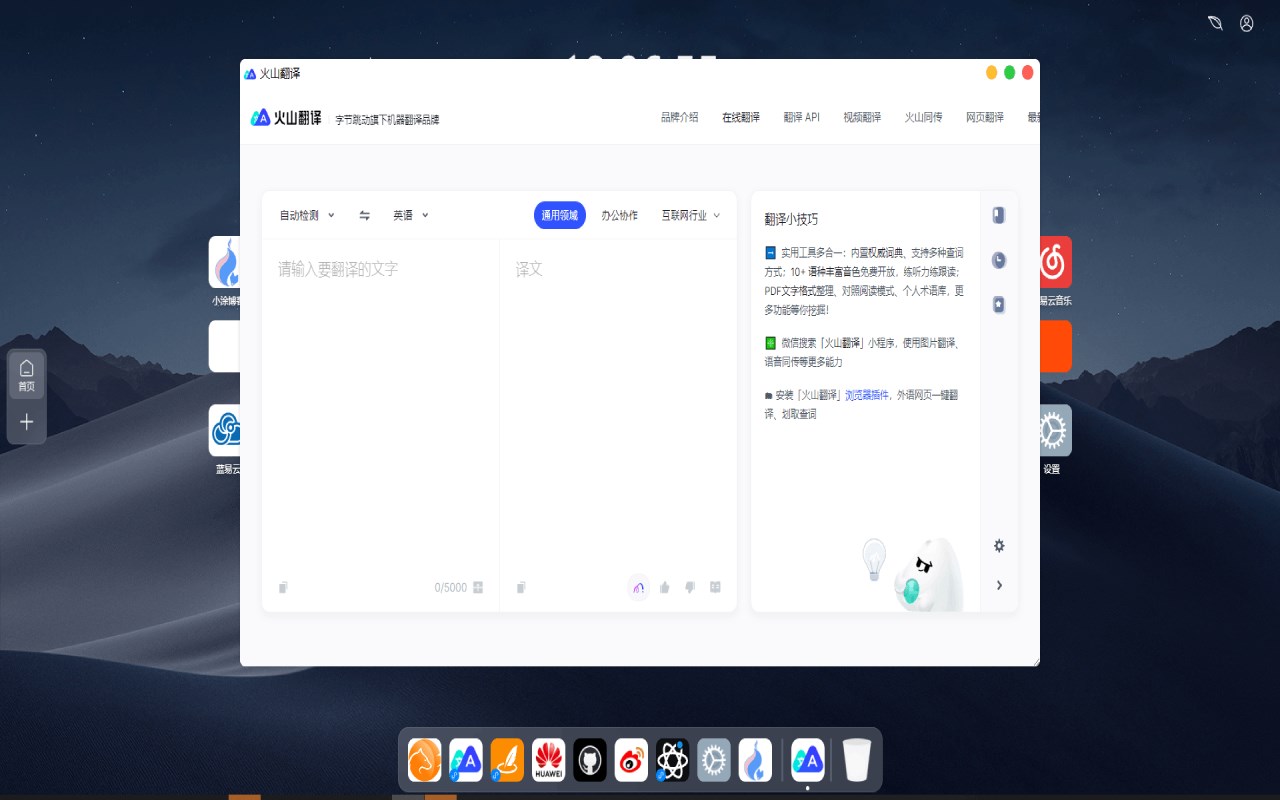1280x800 pixels.
Task: Open the 视频翻译 nav item
Action: pos(862,117)
